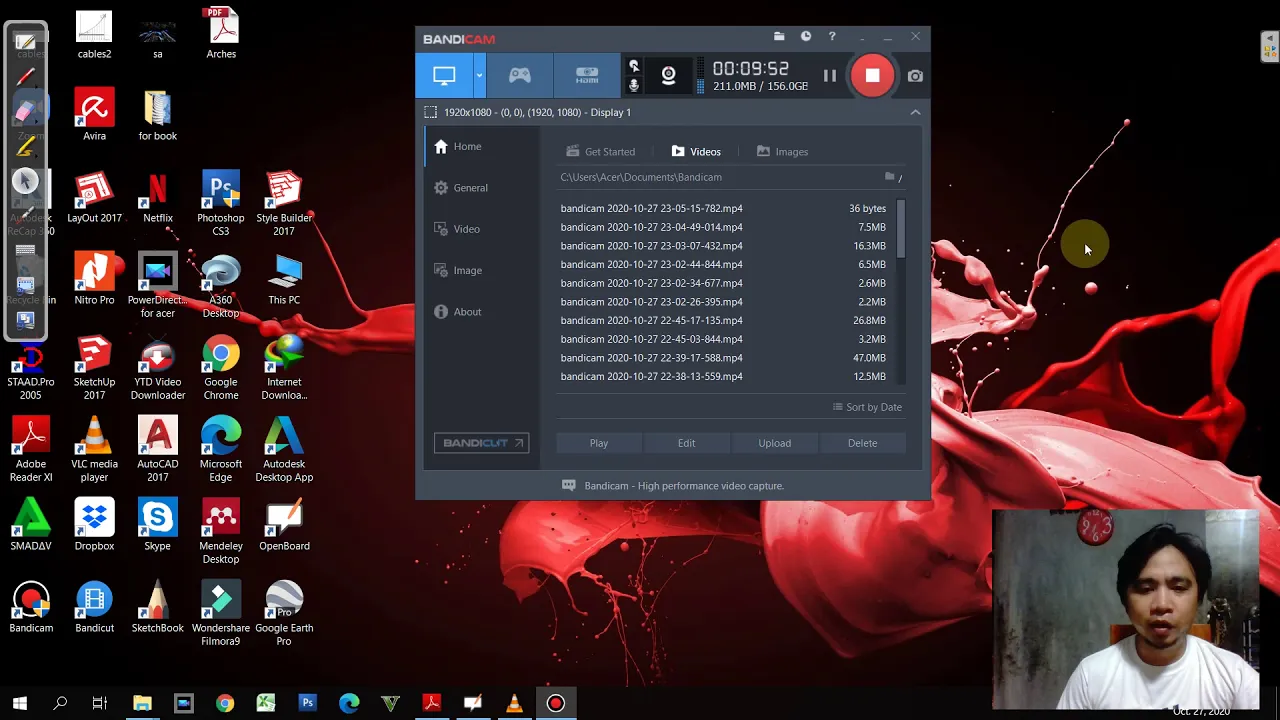1280x720 pixels.
Task: Click the rectangle area selection icon
Action: 430,113
